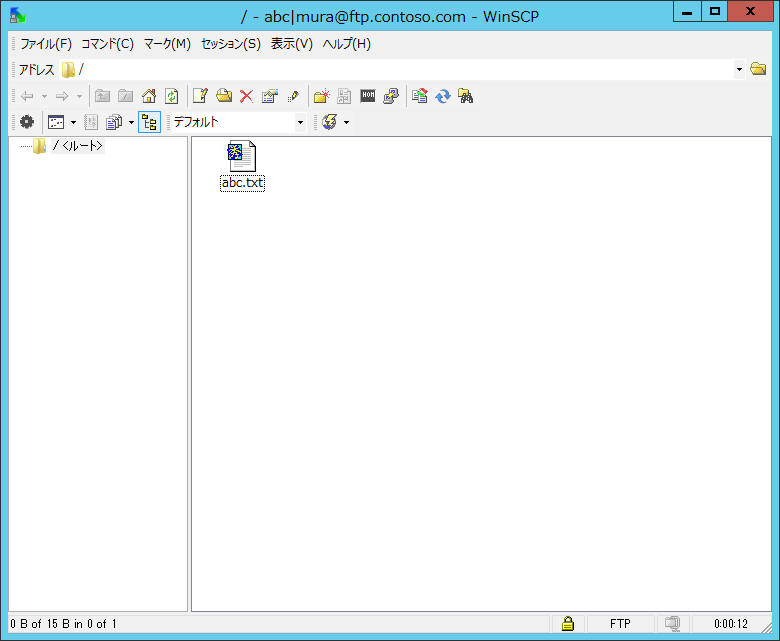Viewport: 780px width, 641px height.
Task: Go forward with the right arrow button
Action: pos(62,96)
